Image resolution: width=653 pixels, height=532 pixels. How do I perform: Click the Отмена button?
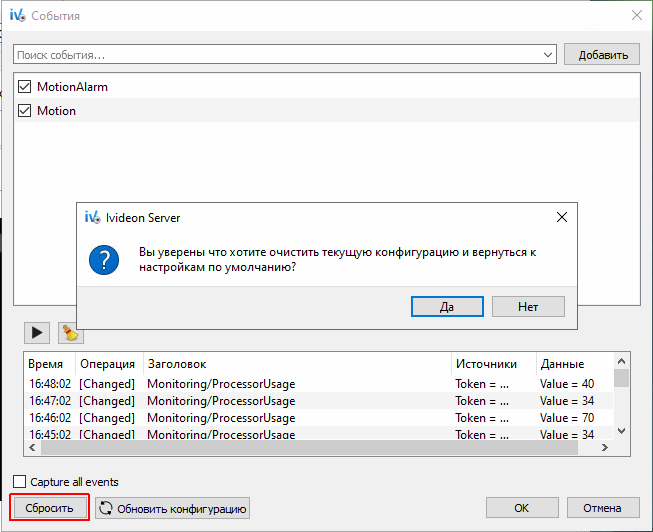pos(603,508)
